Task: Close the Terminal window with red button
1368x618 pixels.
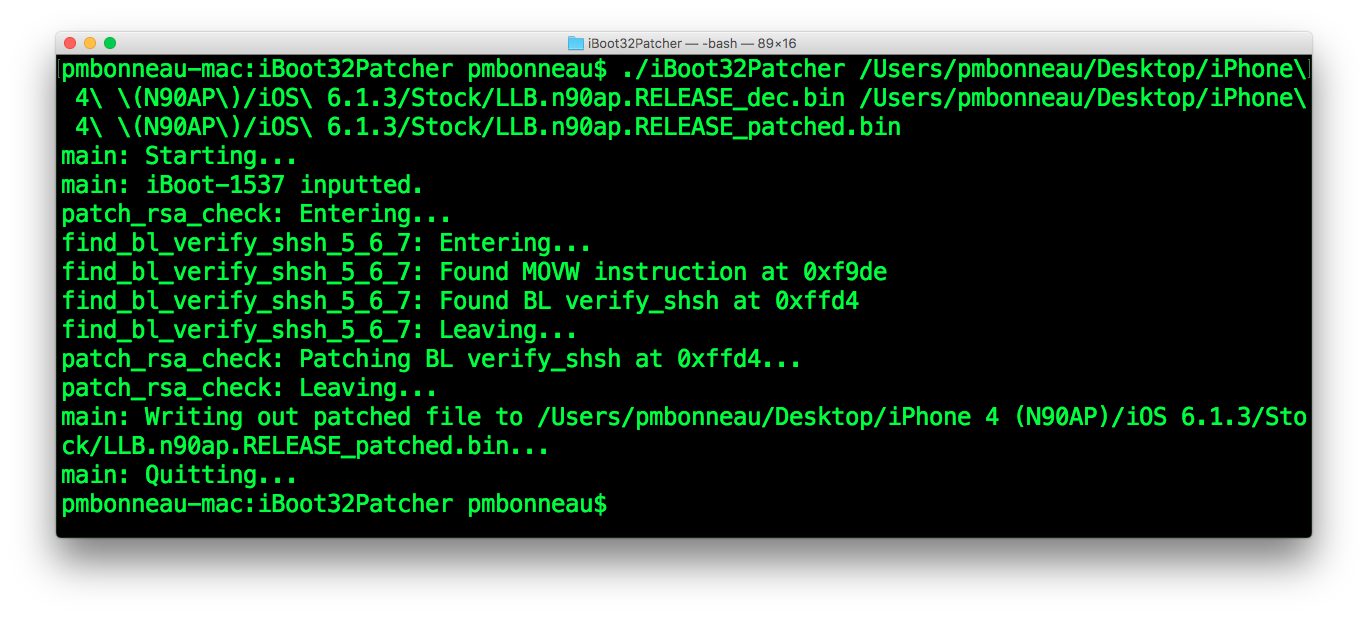Action: (70, 43)
